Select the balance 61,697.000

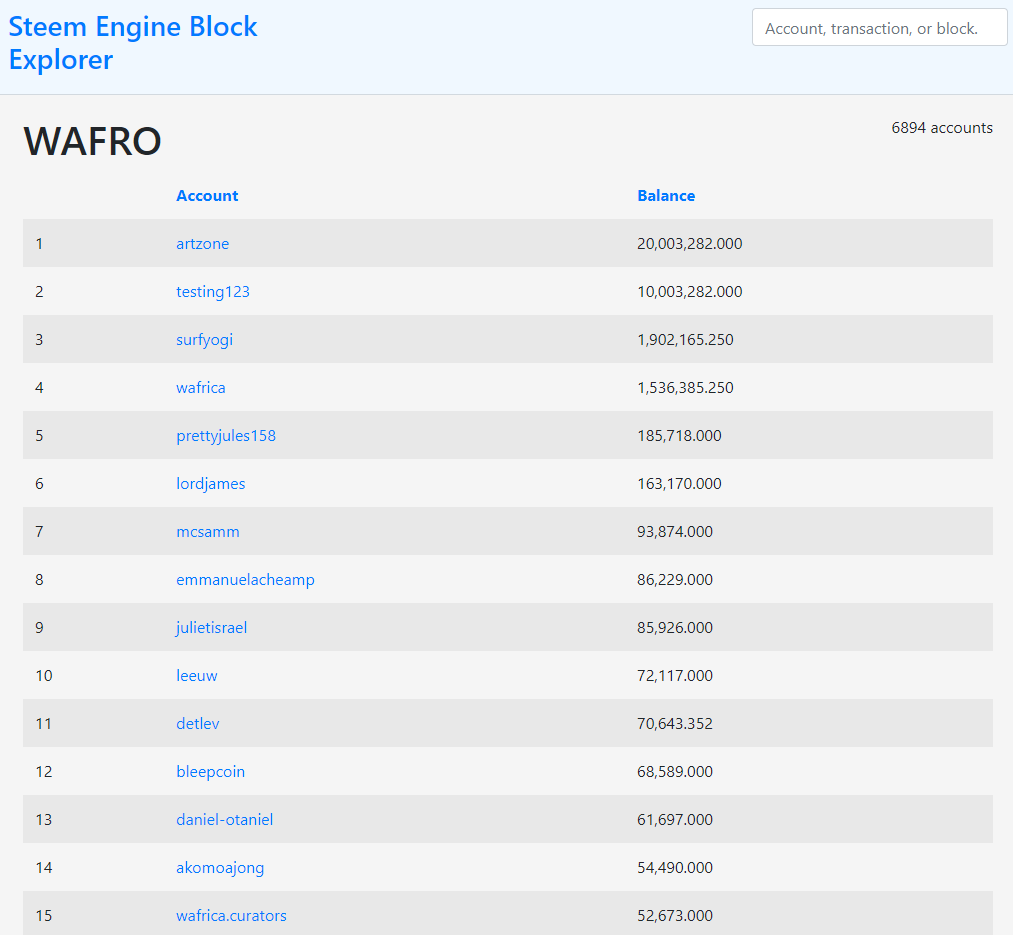(x=674, y=820)
